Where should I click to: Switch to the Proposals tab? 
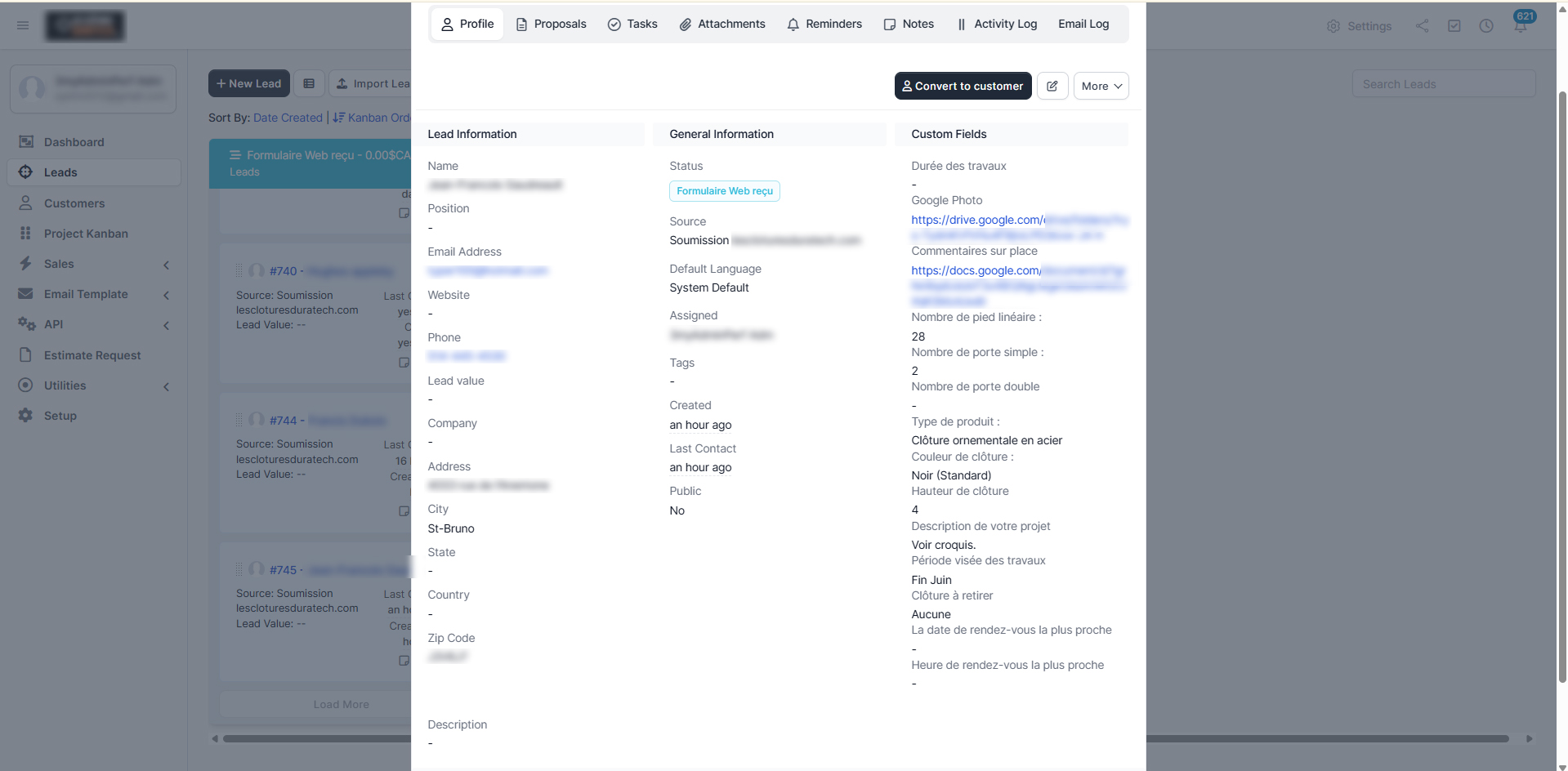(x=552, y=24)
